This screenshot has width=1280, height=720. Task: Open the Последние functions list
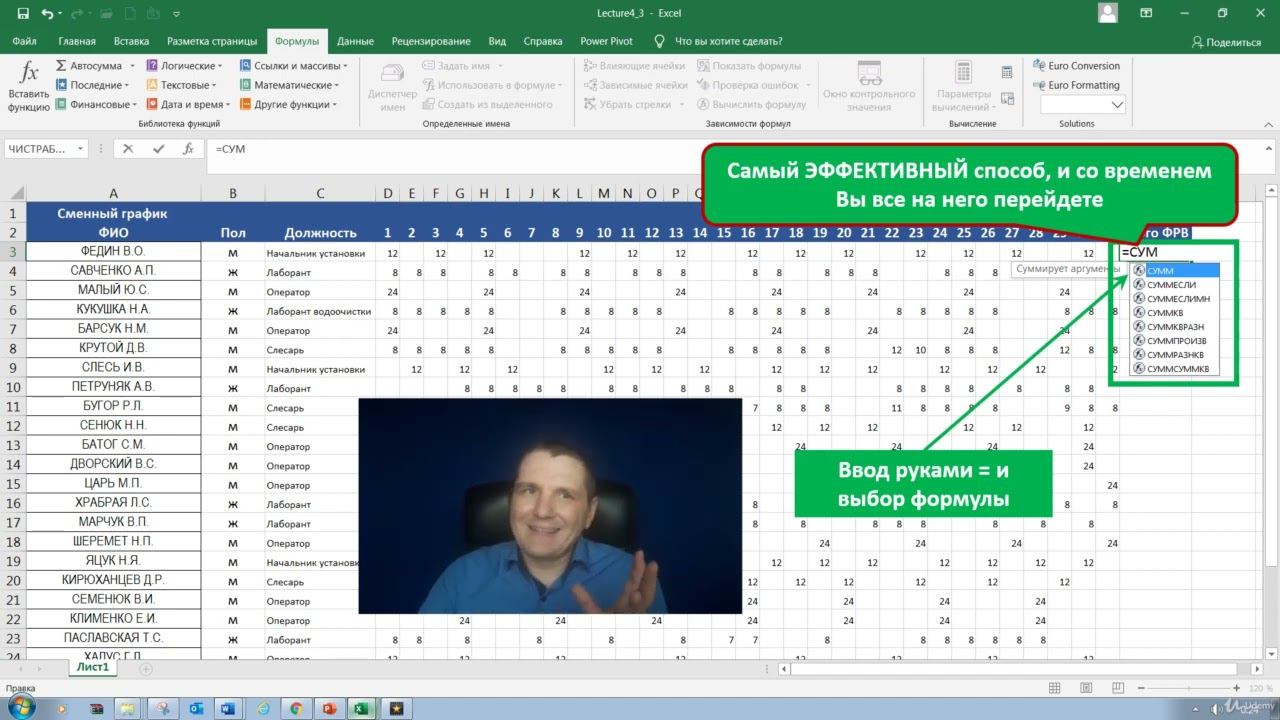[92, 85]
